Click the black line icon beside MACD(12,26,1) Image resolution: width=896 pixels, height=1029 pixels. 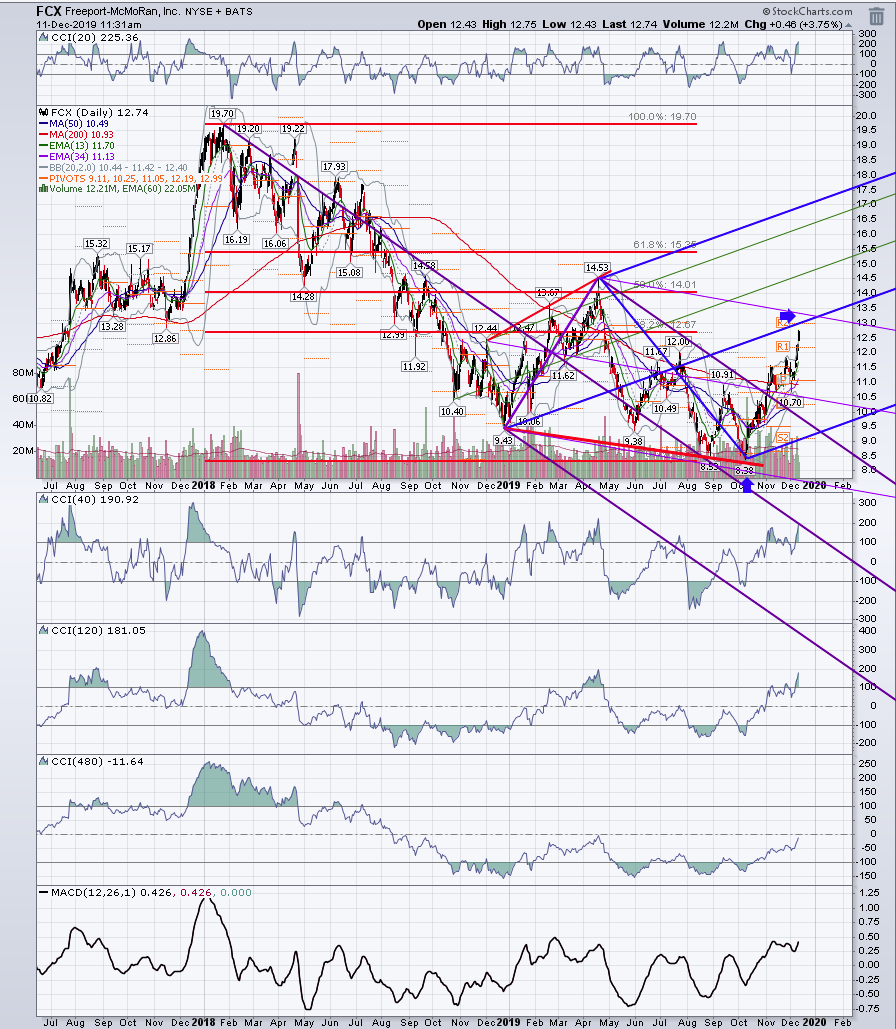tap(43, 892)
